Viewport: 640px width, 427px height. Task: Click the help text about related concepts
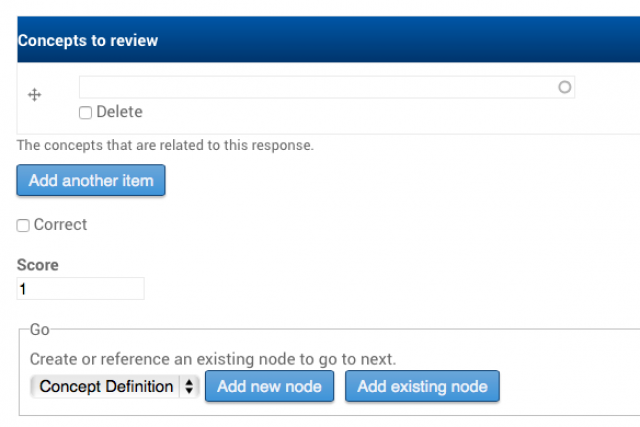(x=165, y=145)
